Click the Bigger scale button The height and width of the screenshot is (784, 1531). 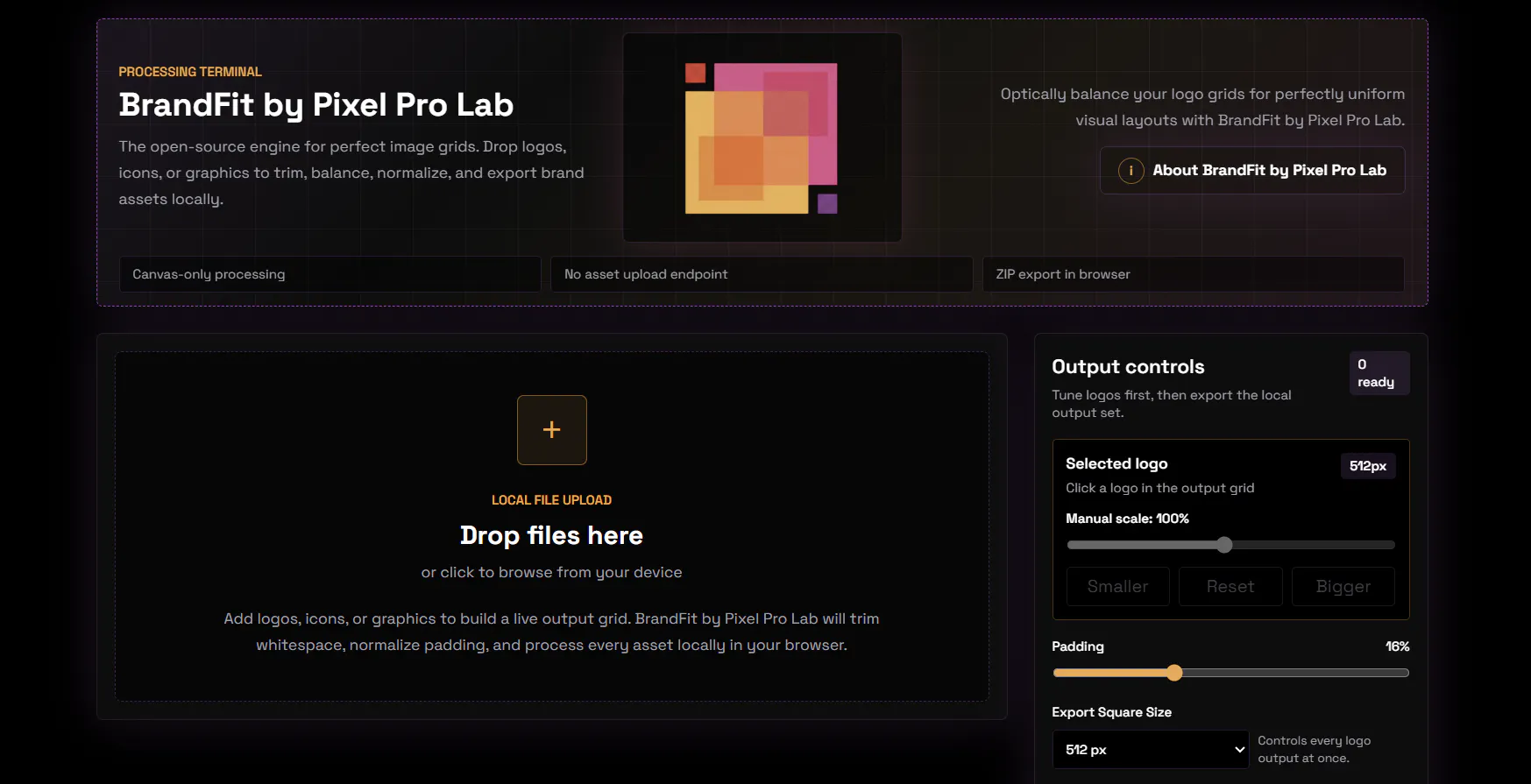1343,587
